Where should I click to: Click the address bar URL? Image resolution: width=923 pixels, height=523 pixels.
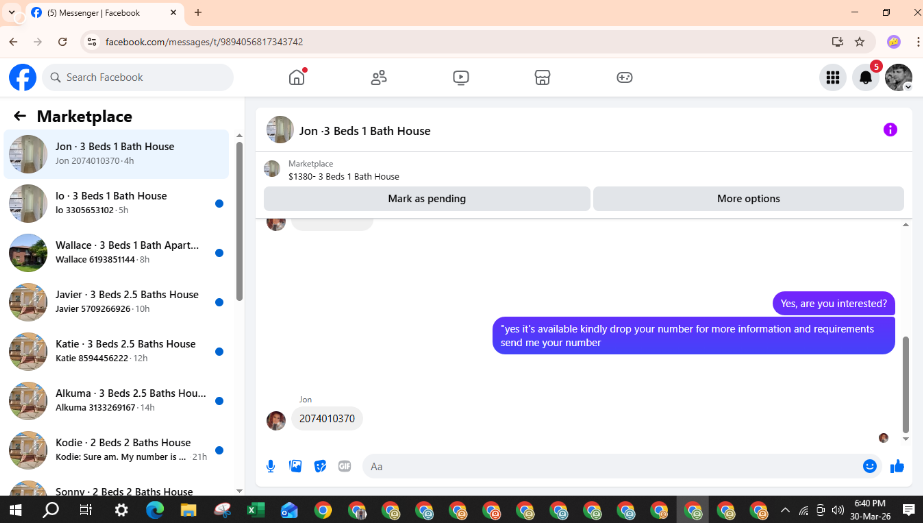tap(204, 42)
